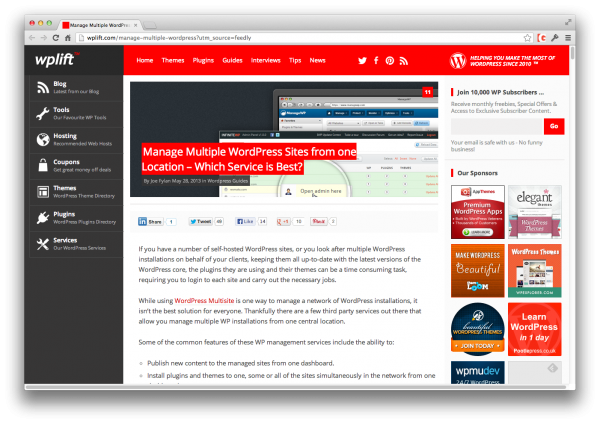Share article on LinkedIn

click(x=150, y=222)
